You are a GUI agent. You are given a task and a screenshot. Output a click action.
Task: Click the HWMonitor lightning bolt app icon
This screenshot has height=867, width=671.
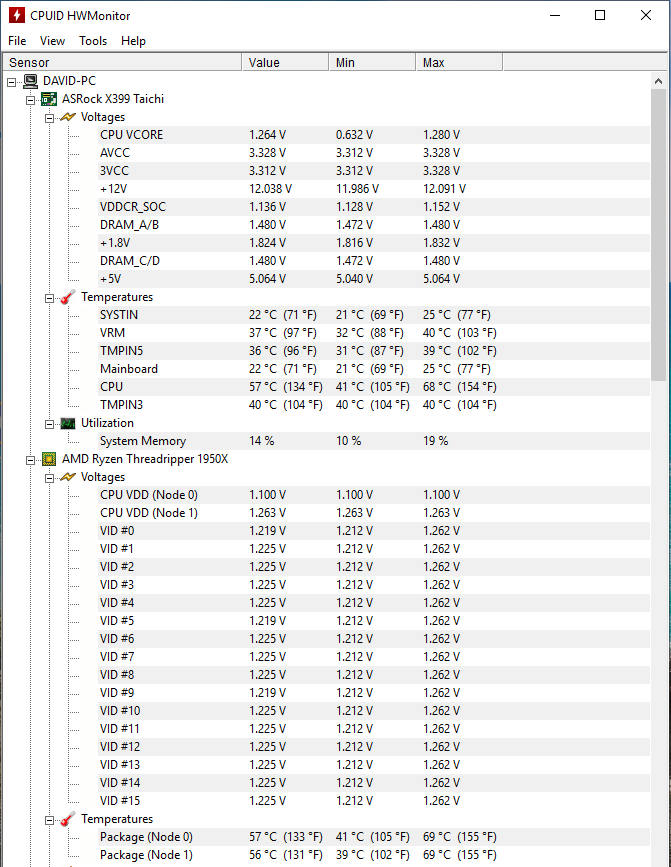point(17,15)
